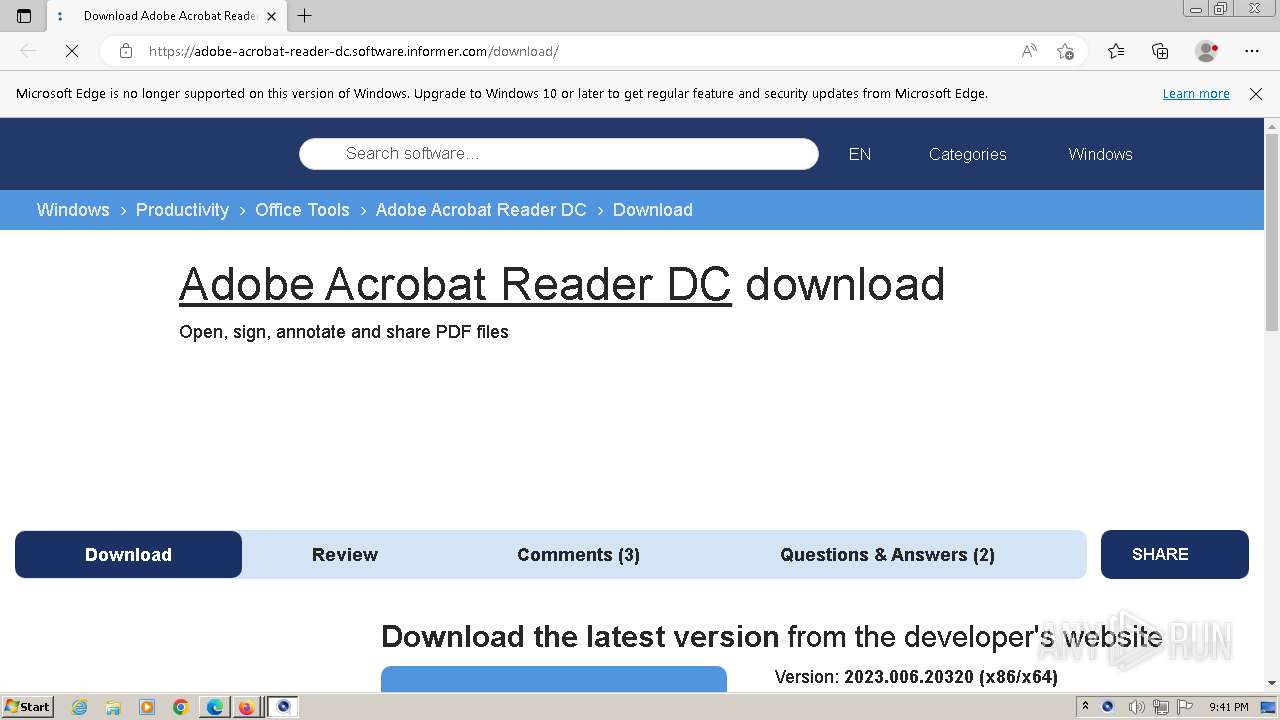Launch Internet Explorer from the taskbar

[80, 707]
